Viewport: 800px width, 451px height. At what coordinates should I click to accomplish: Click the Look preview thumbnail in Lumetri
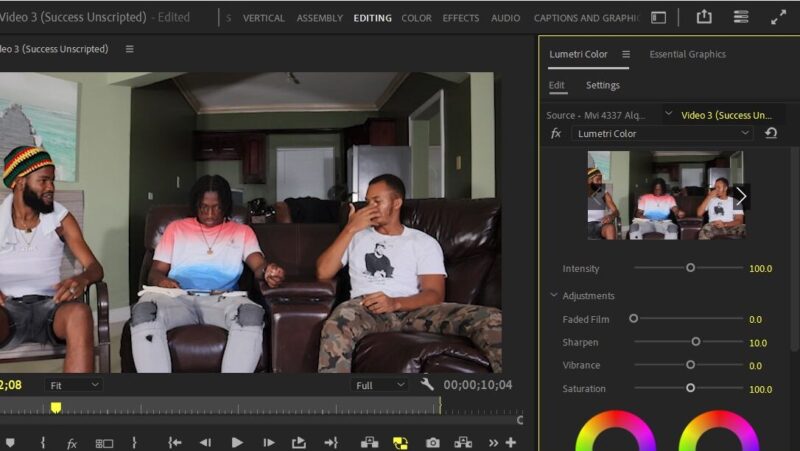point(666,195)
